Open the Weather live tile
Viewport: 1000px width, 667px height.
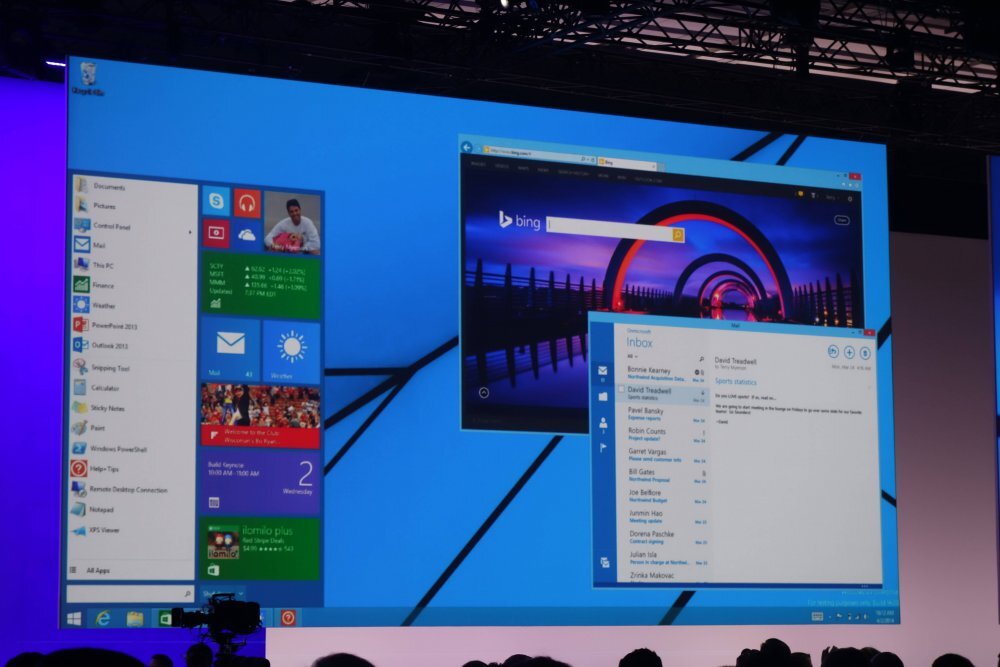[292, 348]
